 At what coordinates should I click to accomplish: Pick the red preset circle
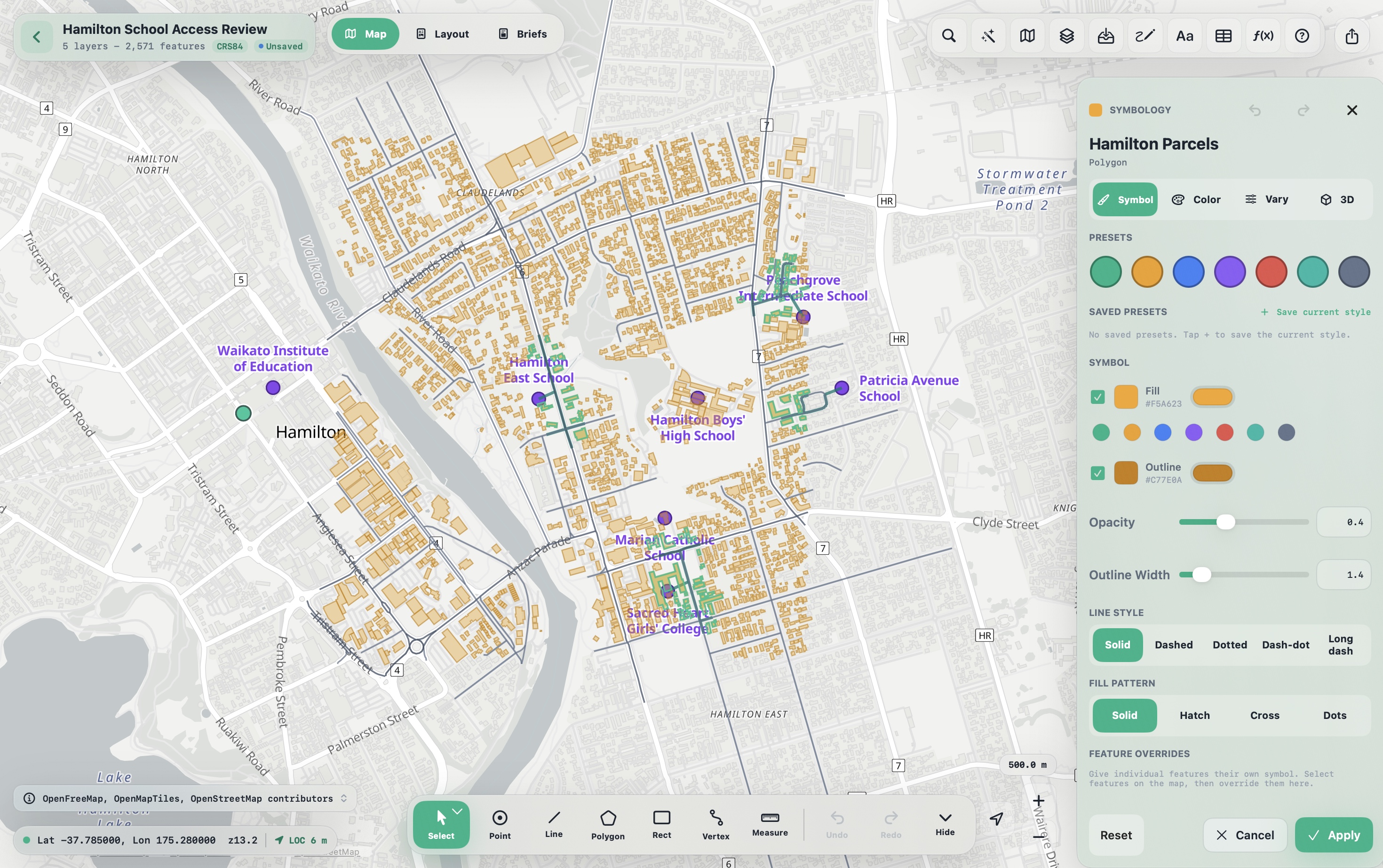1271,271
